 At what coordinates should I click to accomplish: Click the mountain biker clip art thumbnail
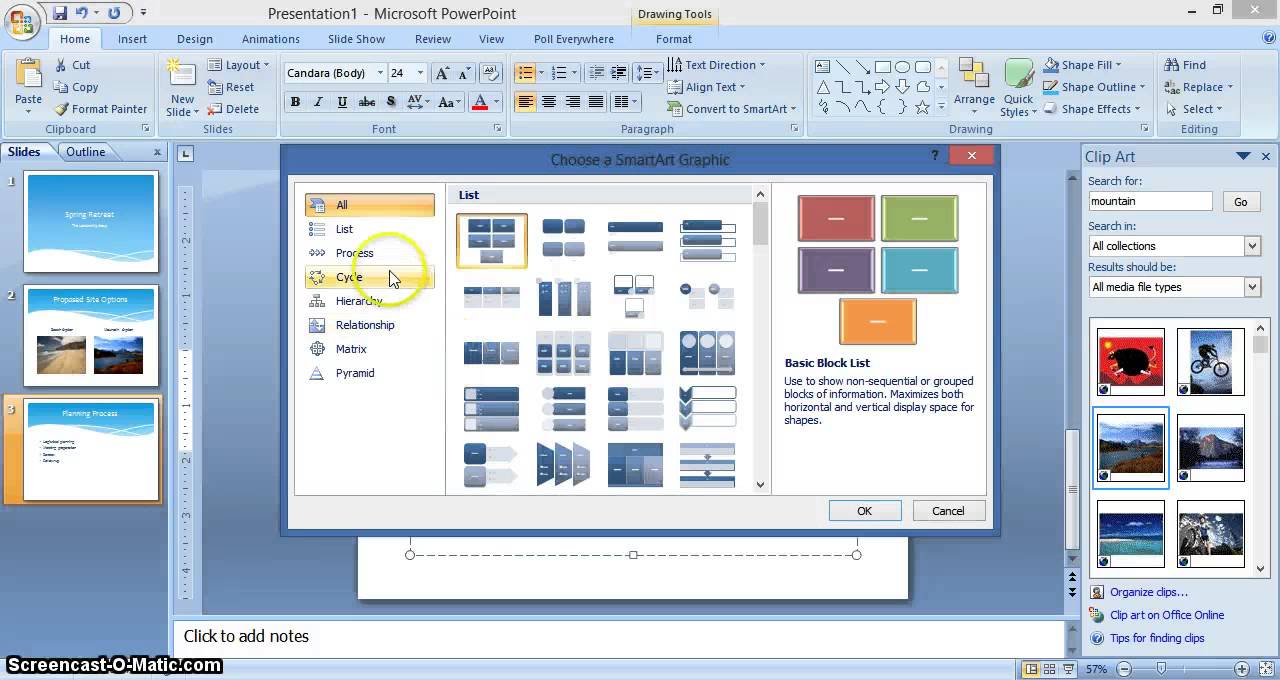pos(1211,362)
